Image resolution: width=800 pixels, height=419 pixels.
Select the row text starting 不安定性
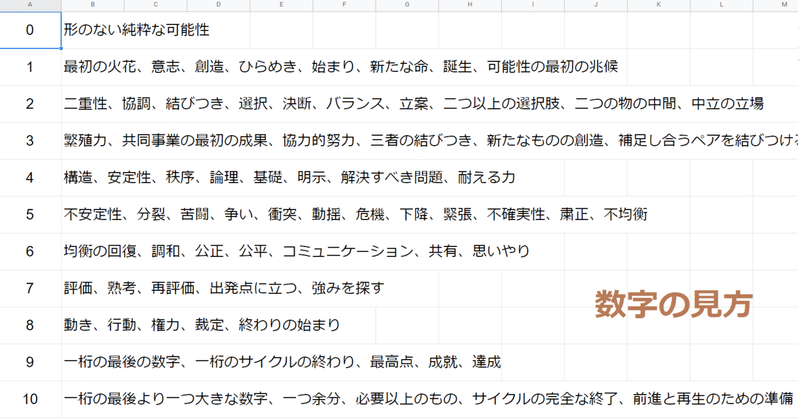[356, 214]
